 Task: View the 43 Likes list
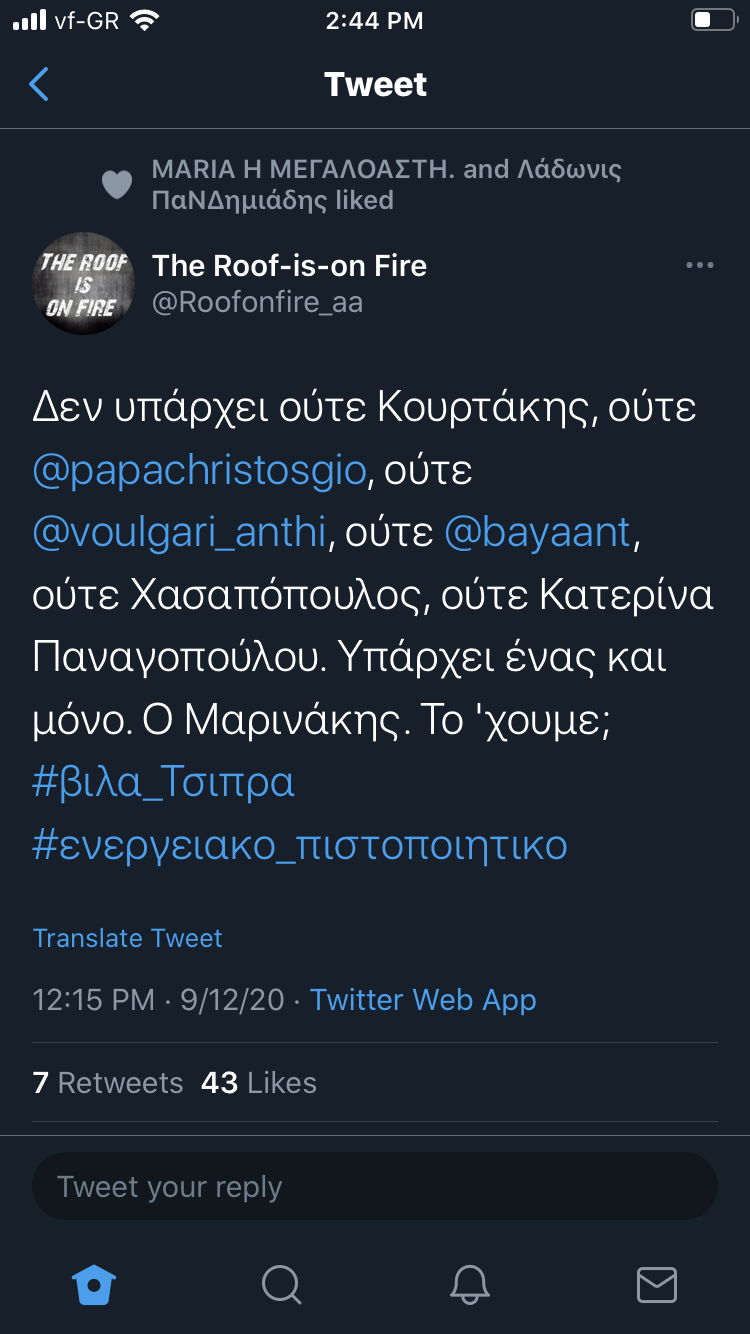coord(259,1083)
